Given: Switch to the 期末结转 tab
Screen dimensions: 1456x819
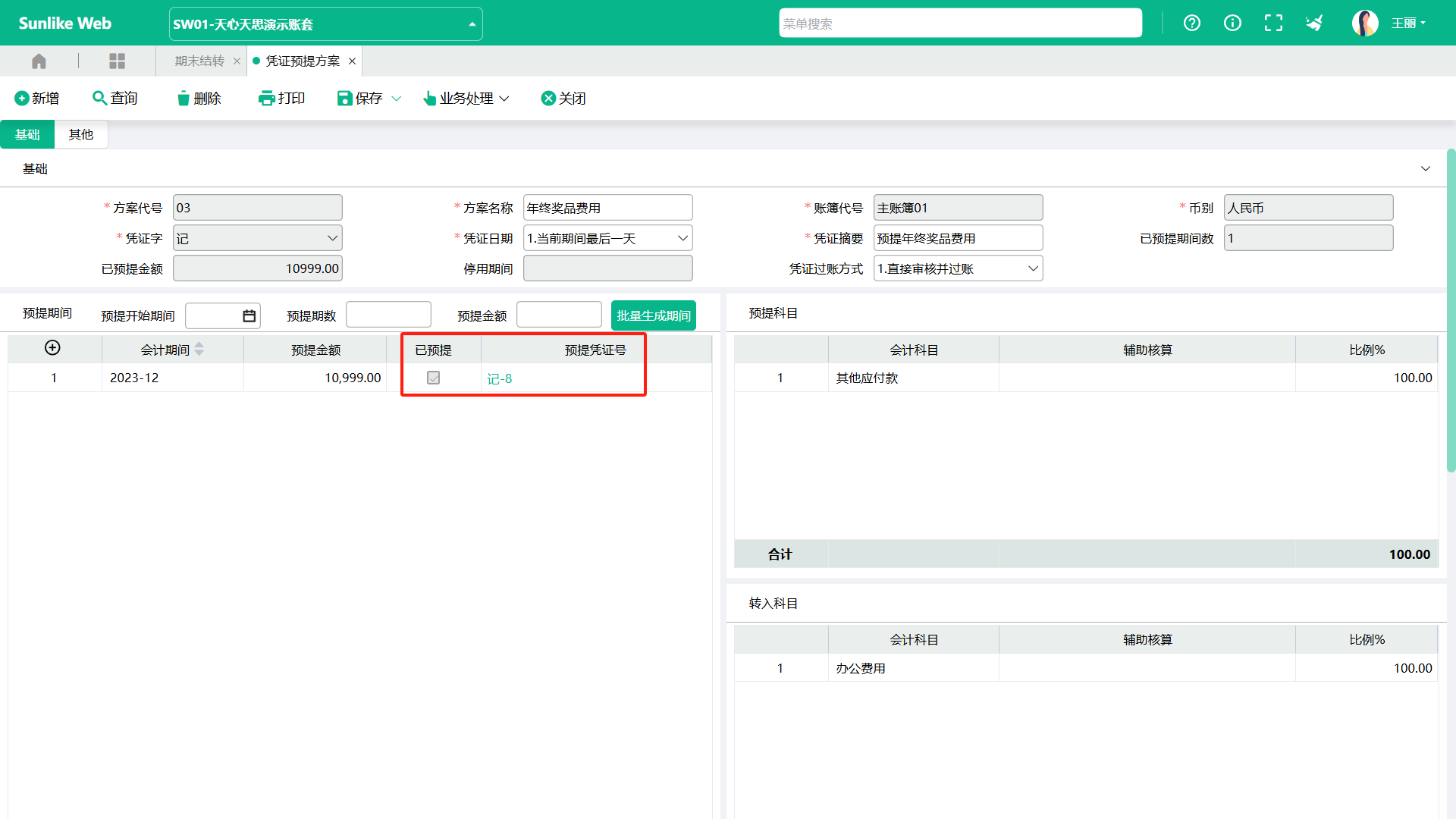Looking at the screenshot, I should (x=199, y=61).
